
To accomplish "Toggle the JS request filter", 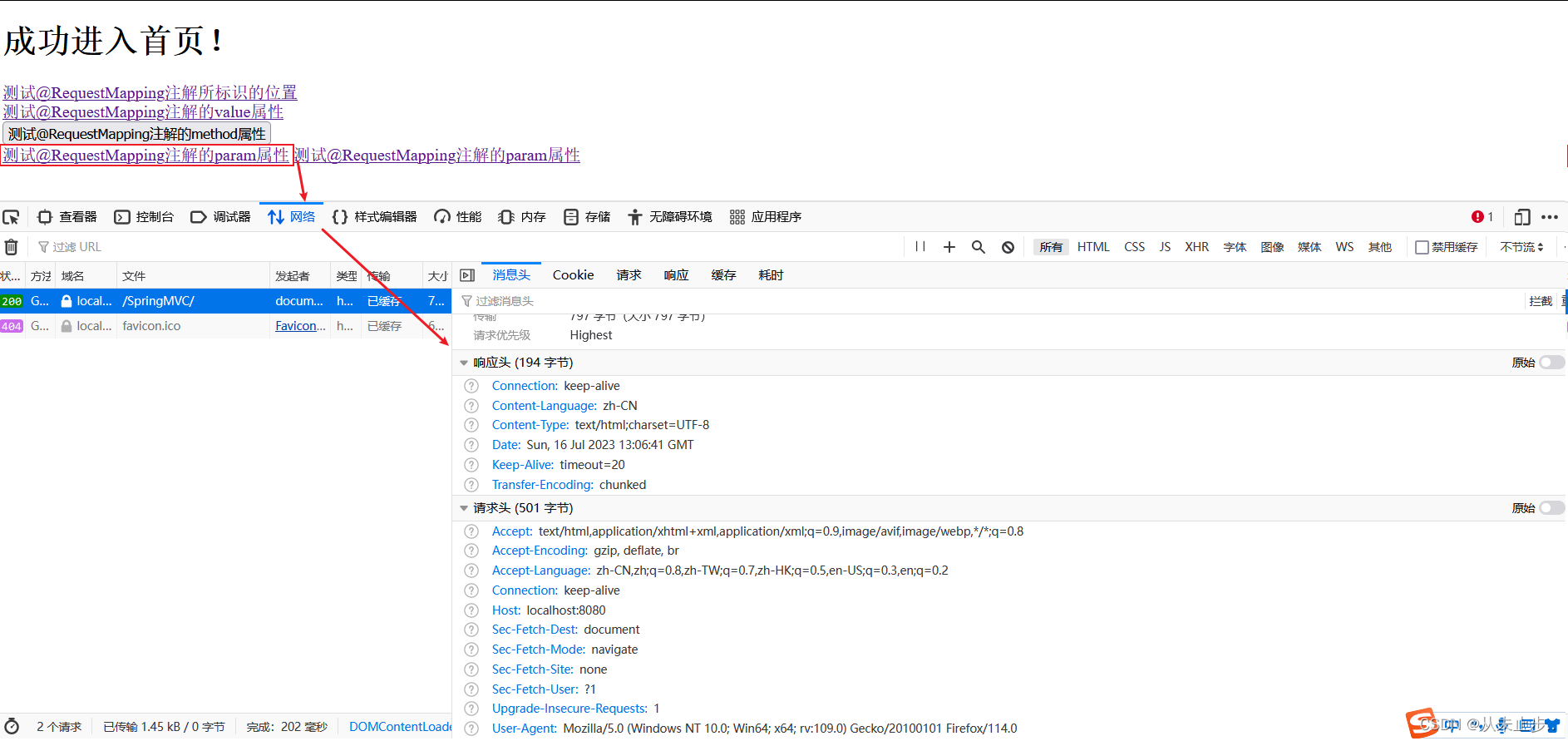I will click(1165, 247).
